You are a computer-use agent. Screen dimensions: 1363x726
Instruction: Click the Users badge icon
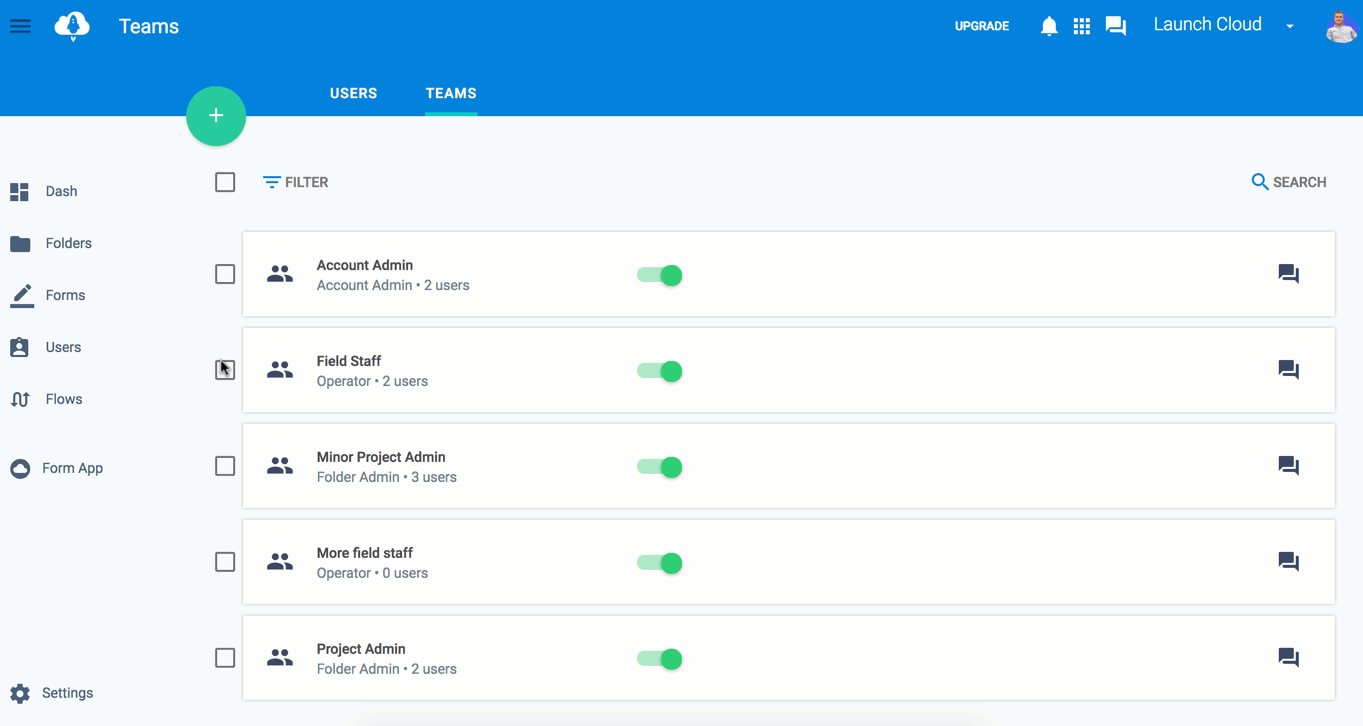tap(19, 347)
